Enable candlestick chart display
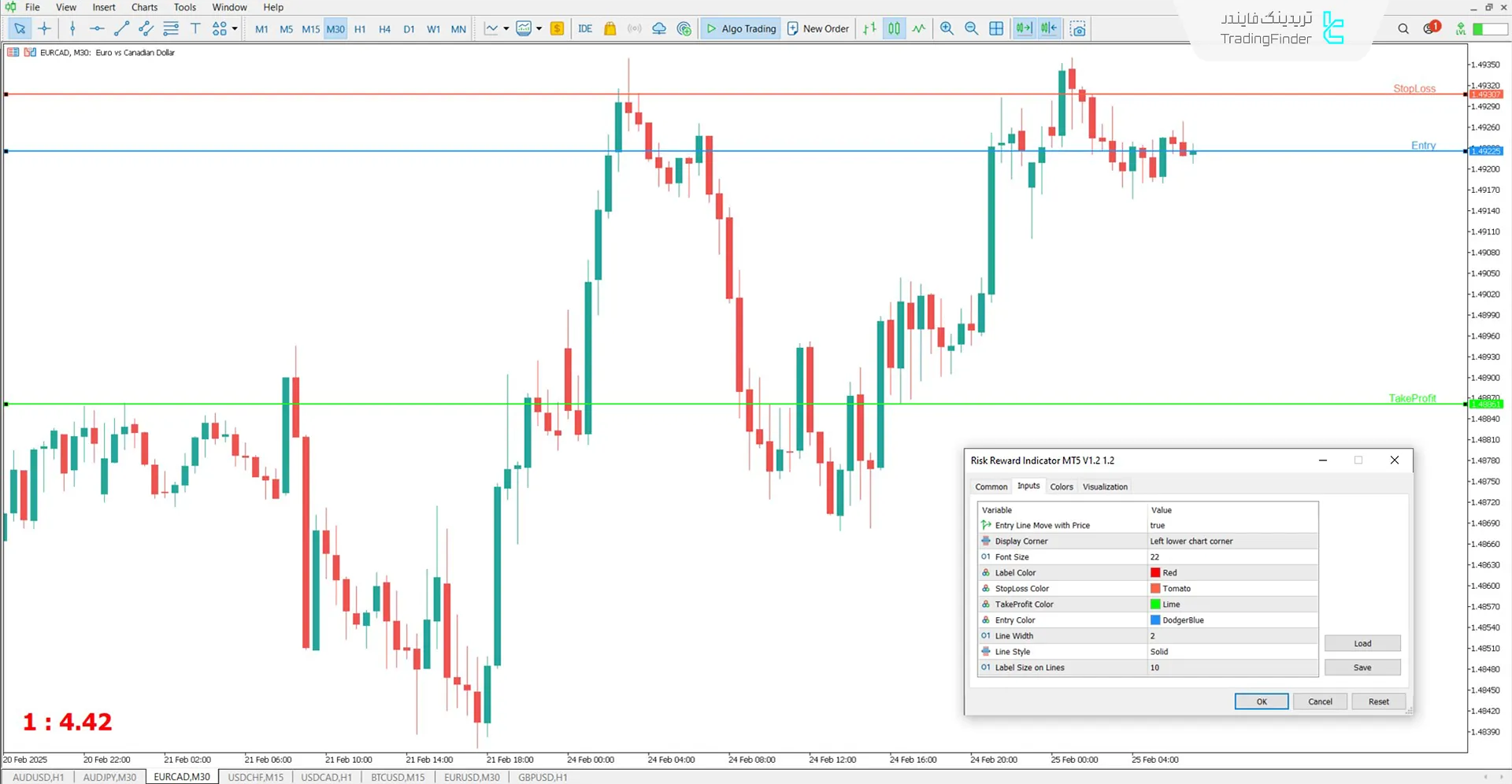 click(894, 28)
